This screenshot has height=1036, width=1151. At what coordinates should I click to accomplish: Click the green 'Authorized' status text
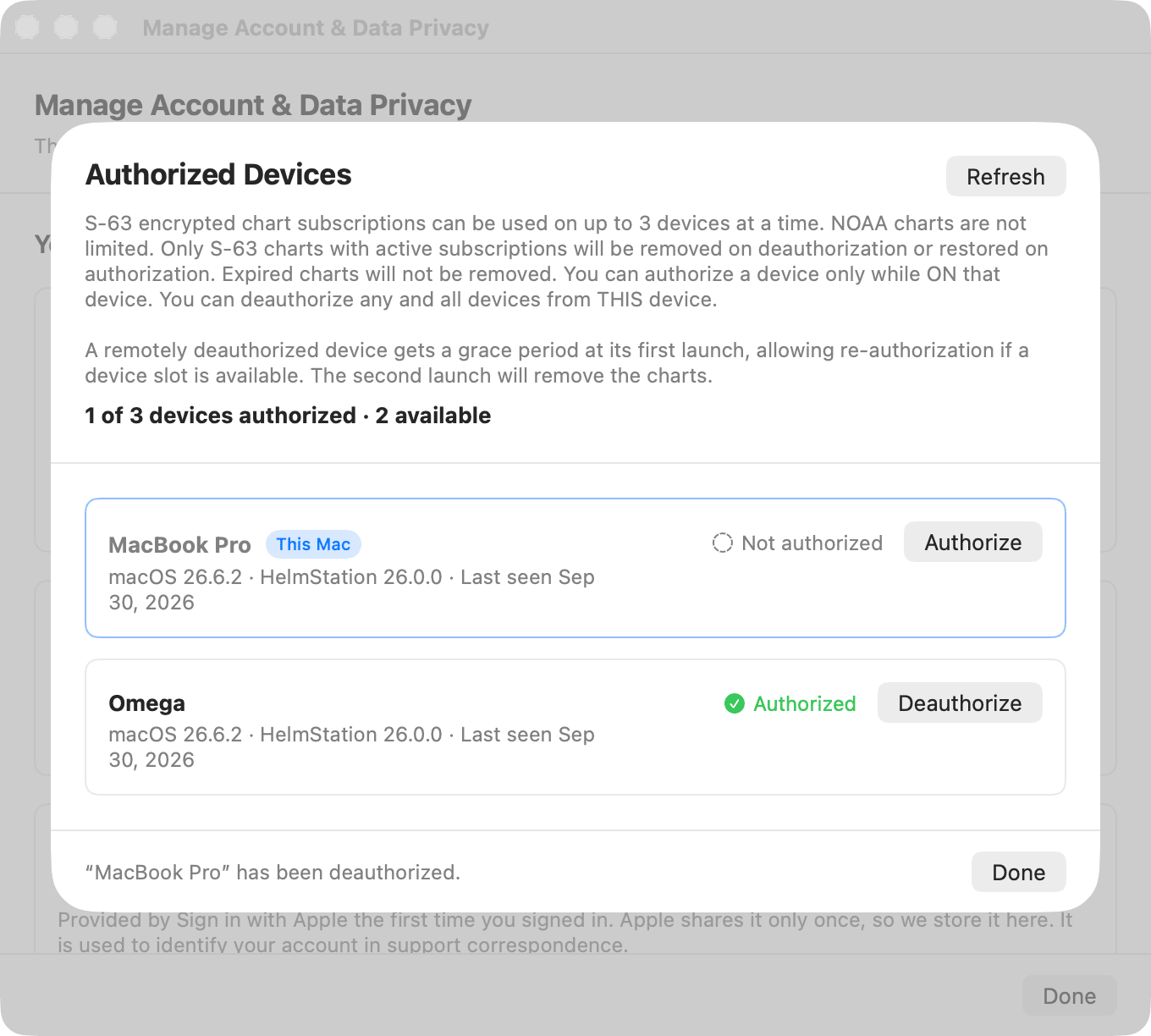[804, 703]
